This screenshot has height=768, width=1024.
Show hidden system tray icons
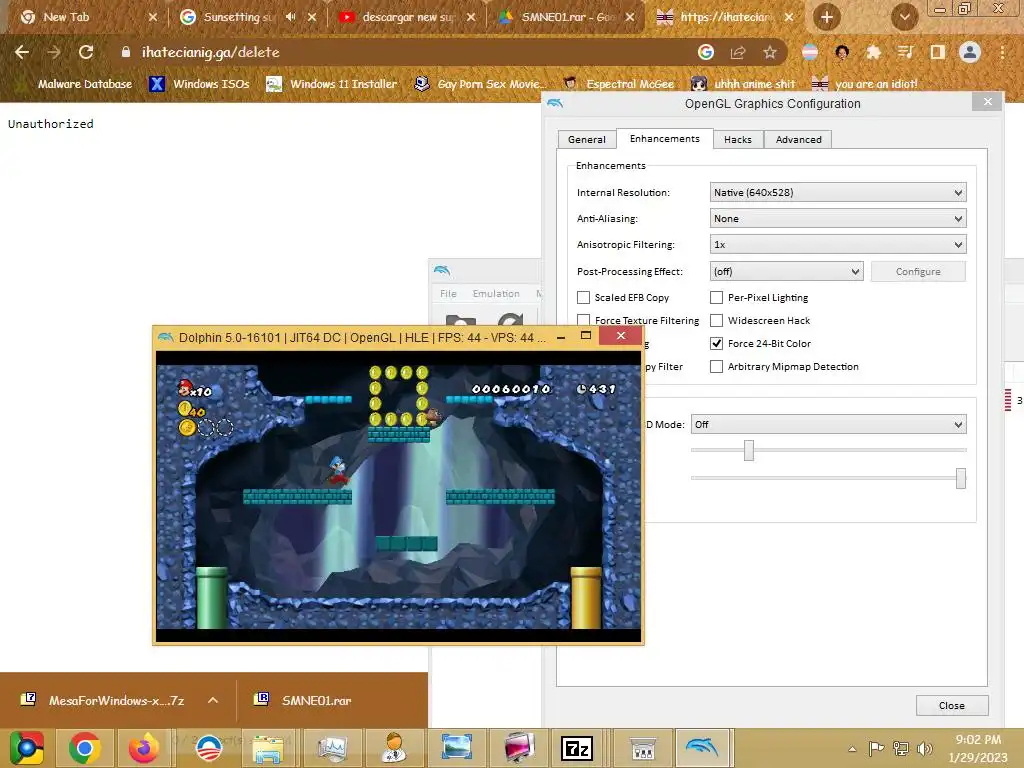[852, 749]
